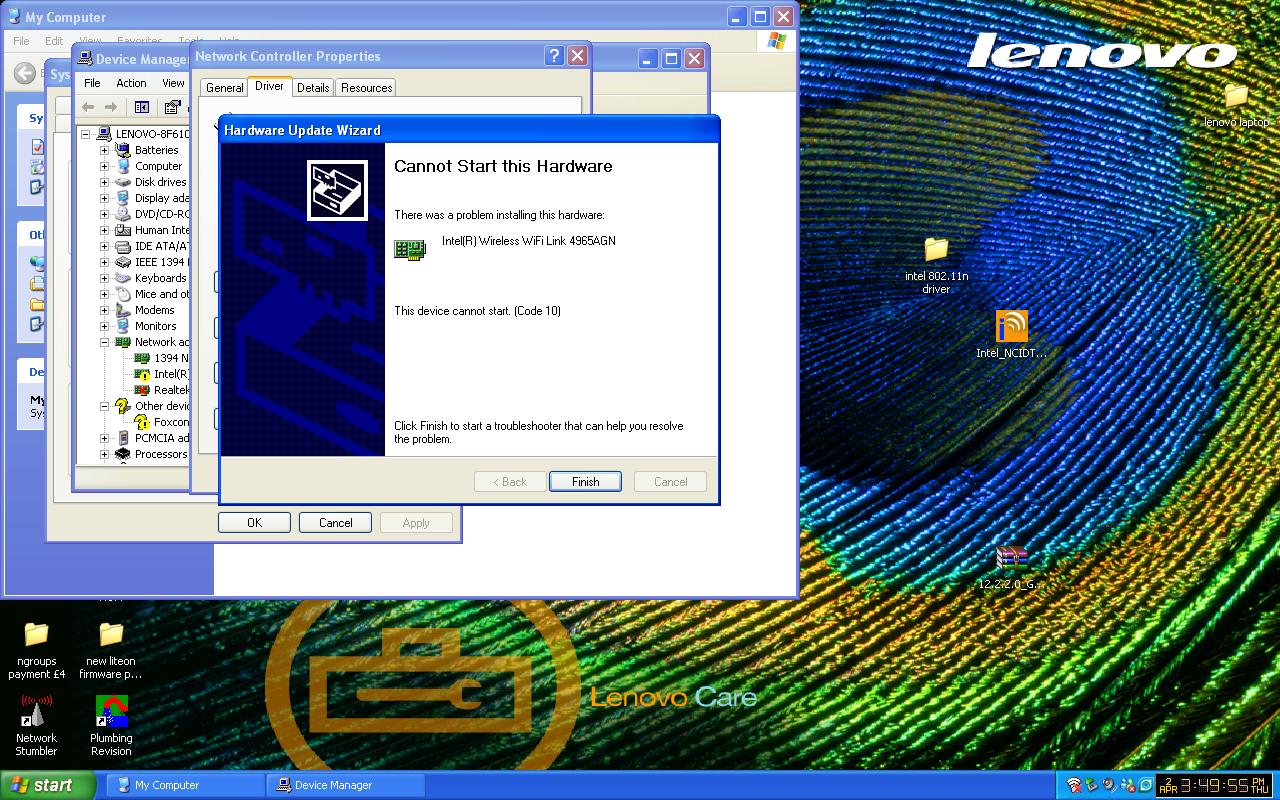This screenshot has height=800, width=1280.
Task: Click wireless disconnected tray icon
Action: click(x=1074, y=786)
